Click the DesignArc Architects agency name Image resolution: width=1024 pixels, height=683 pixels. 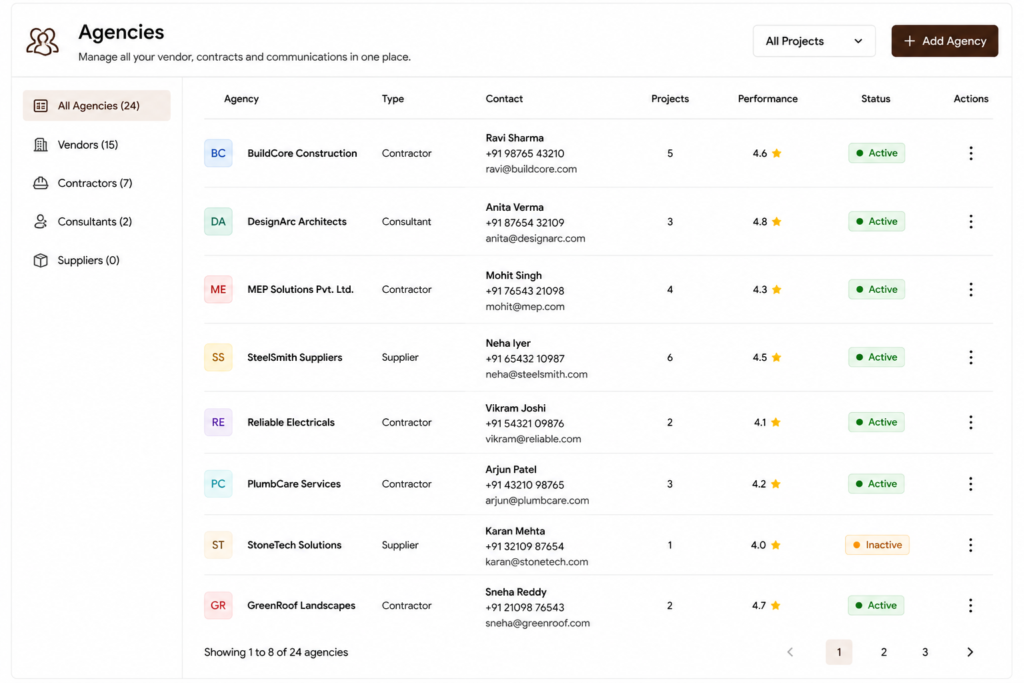[296, 221]
